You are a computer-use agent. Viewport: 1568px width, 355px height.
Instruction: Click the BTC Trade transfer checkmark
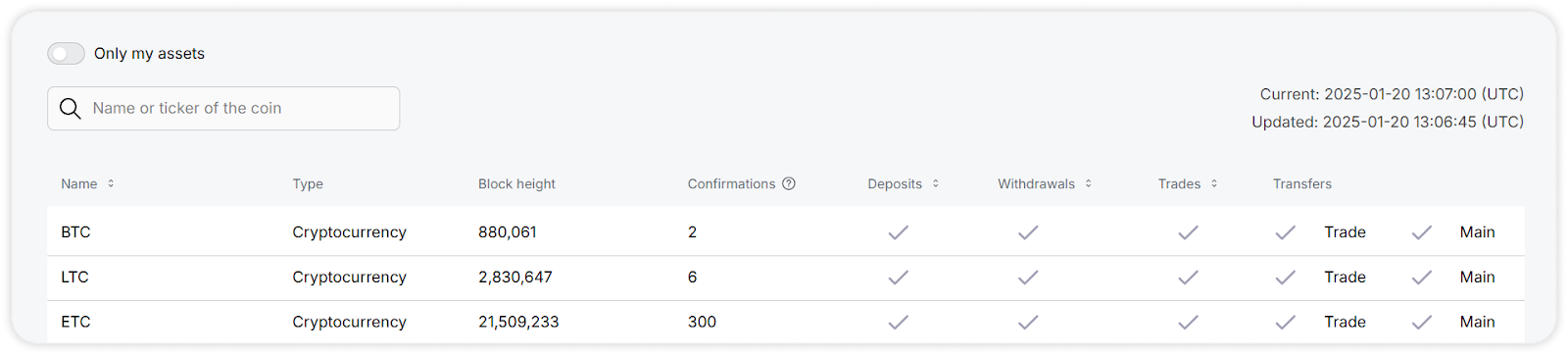click(x=1285, y=232)
